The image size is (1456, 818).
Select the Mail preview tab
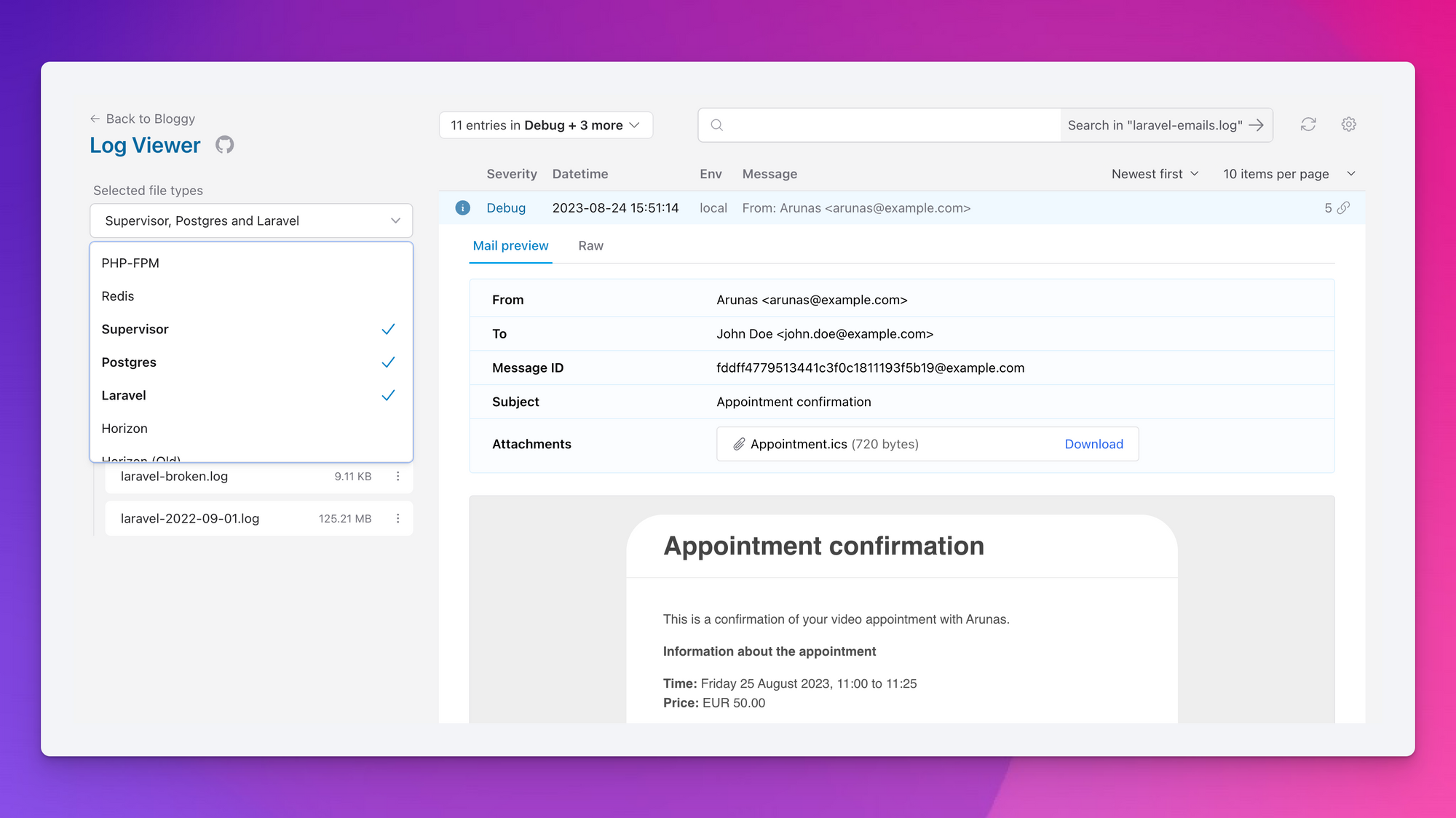coord(510,245)
